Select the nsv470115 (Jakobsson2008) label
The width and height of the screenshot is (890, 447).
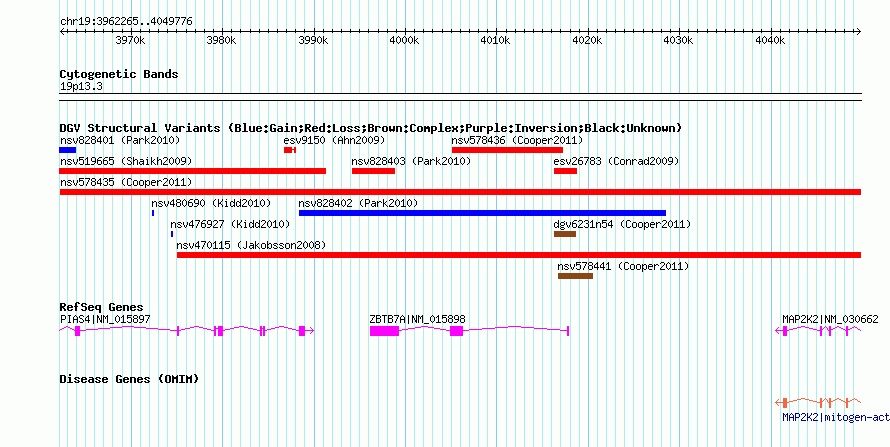point(251,245)
